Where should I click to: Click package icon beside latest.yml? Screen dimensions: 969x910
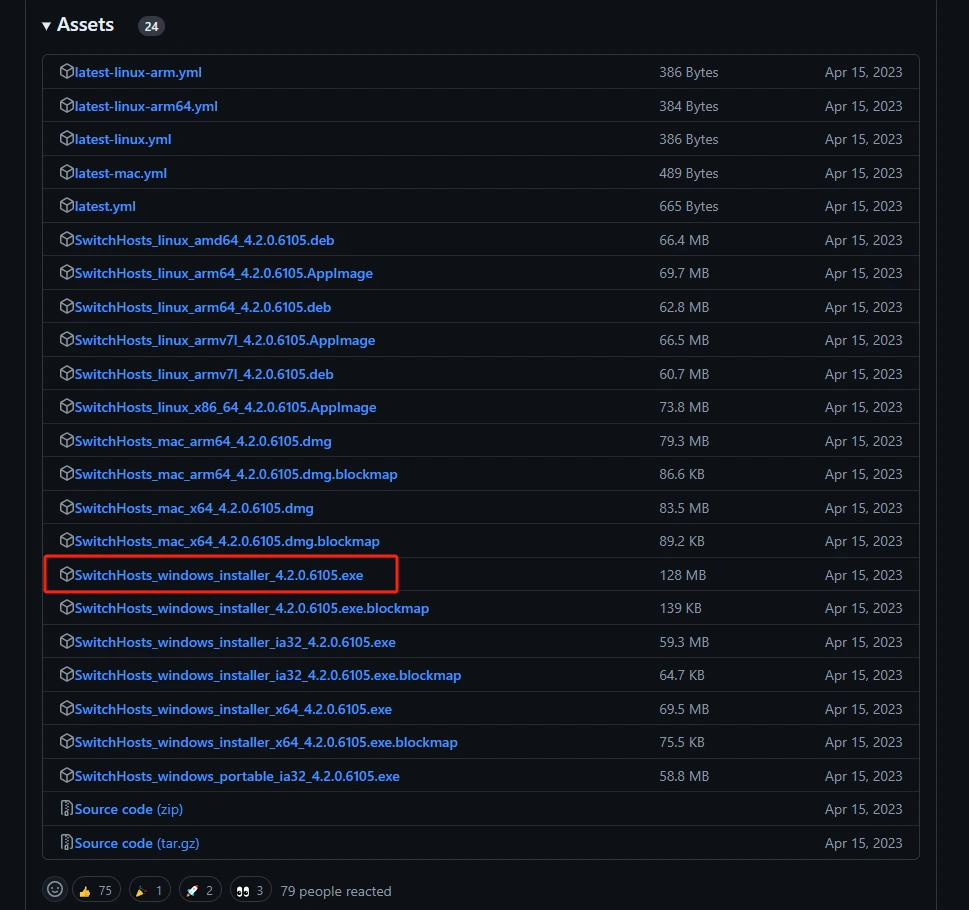tap(67, 206)
